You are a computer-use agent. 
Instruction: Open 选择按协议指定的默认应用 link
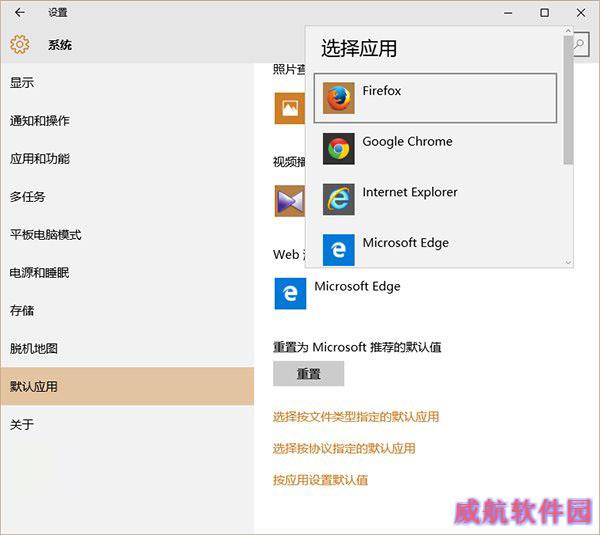pyautogui.click(x=344, y=448)
